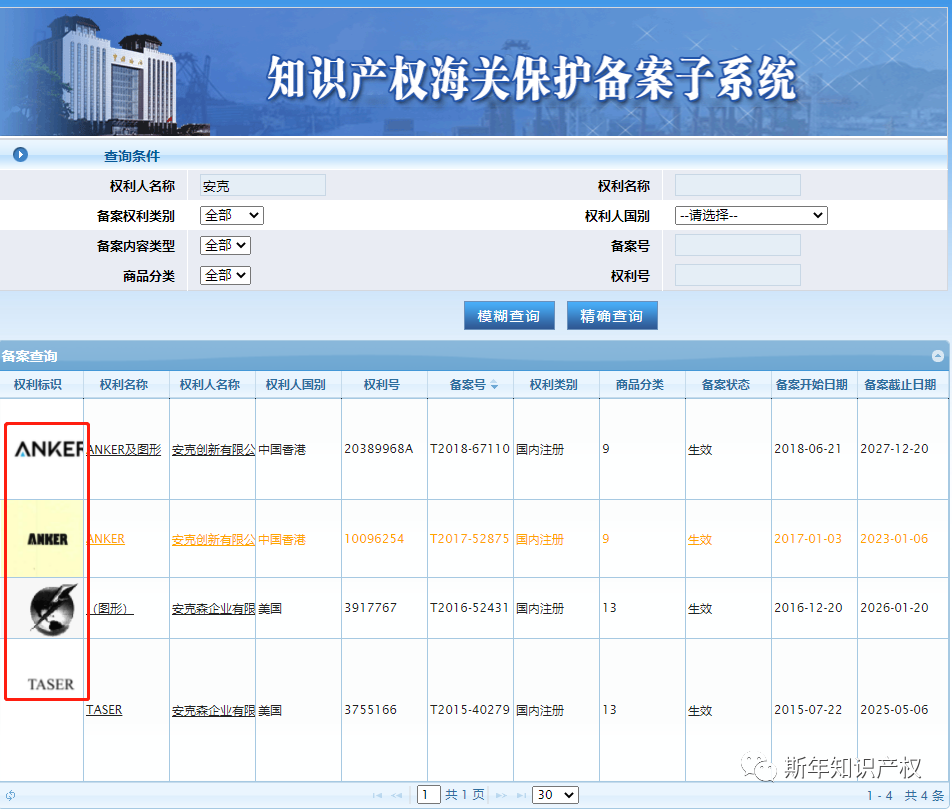952x809 pixels.
Task: Click the previous page arrow icon
Action: coord(398,794)
